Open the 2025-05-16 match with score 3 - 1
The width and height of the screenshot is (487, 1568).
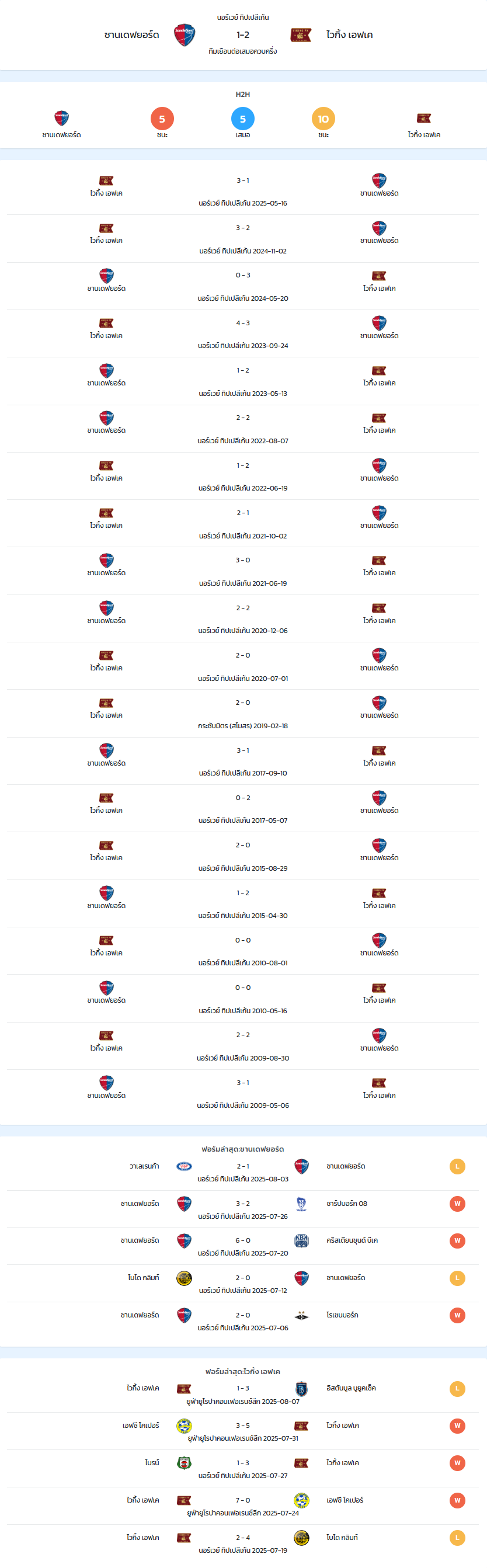(243, 191)
